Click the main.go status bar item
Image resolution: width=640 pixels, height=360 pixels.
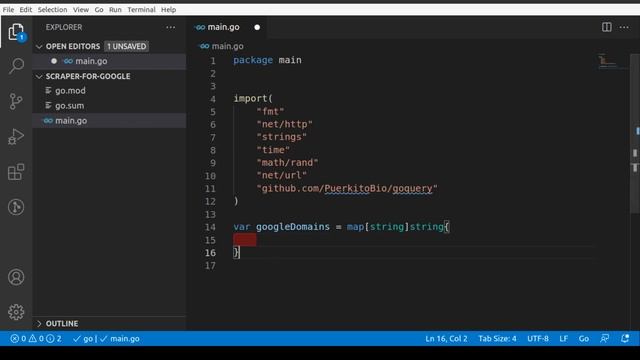(120, 338)
